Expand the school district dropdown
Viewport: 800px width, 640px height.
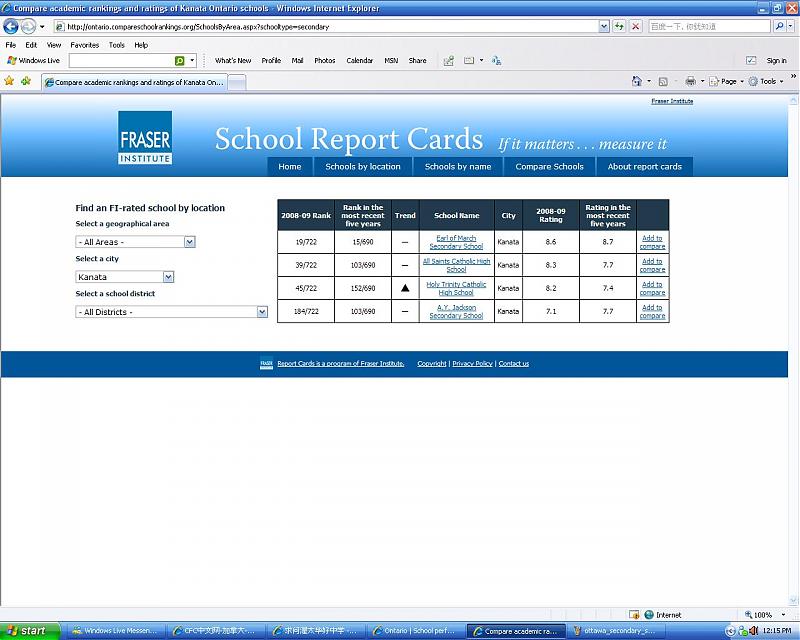[x=171, y=312]
